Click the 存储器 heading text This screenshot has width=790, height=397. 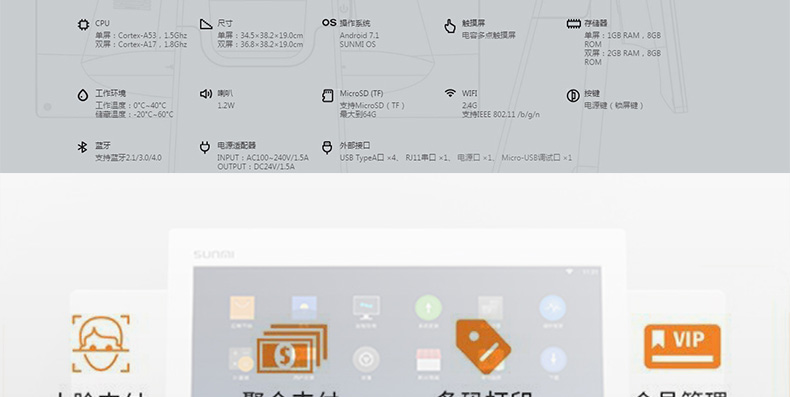[x=596, y=23]
